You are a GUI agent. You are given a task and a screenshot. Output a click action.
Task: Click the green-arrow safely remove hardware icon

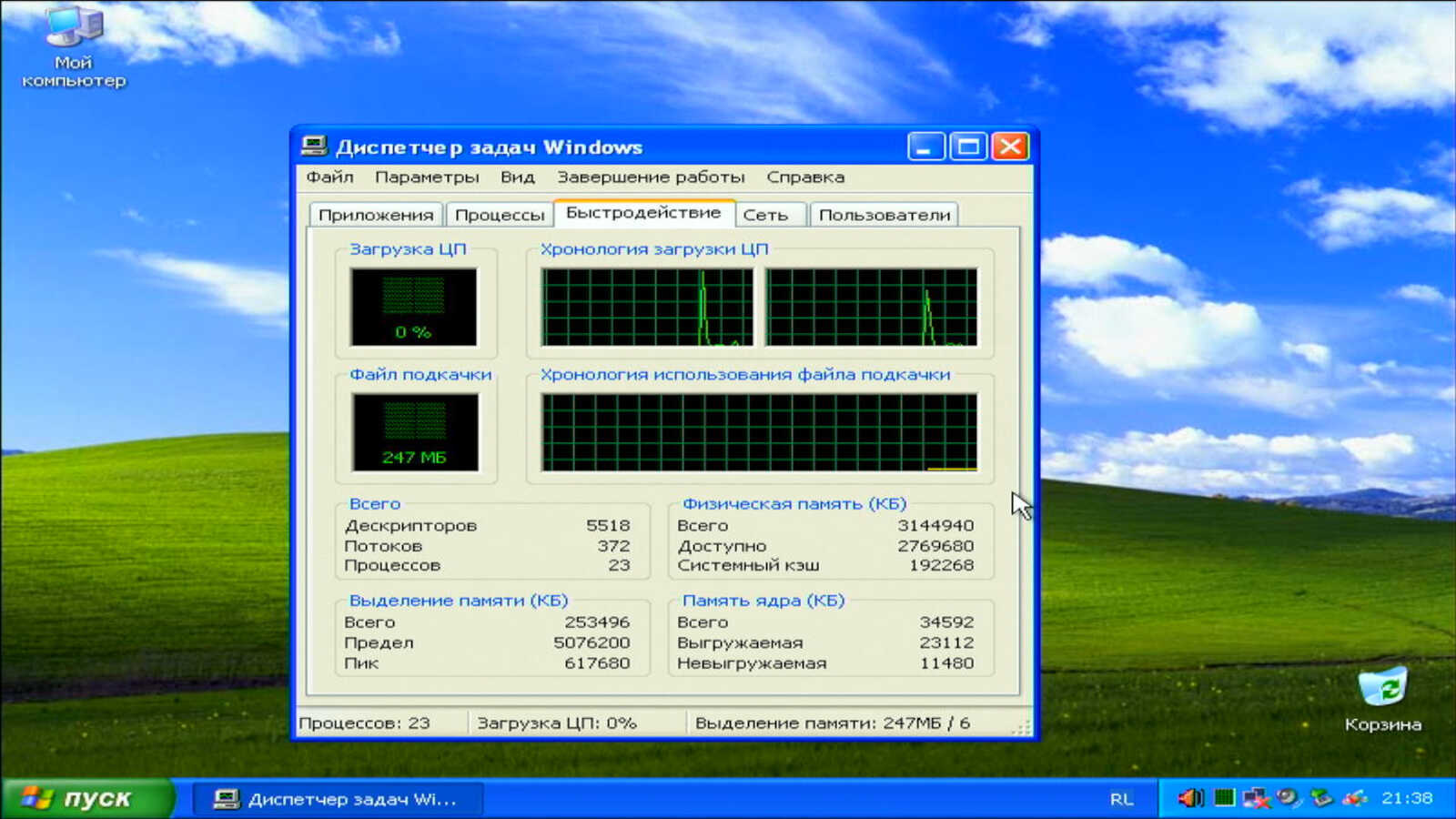1321,798
